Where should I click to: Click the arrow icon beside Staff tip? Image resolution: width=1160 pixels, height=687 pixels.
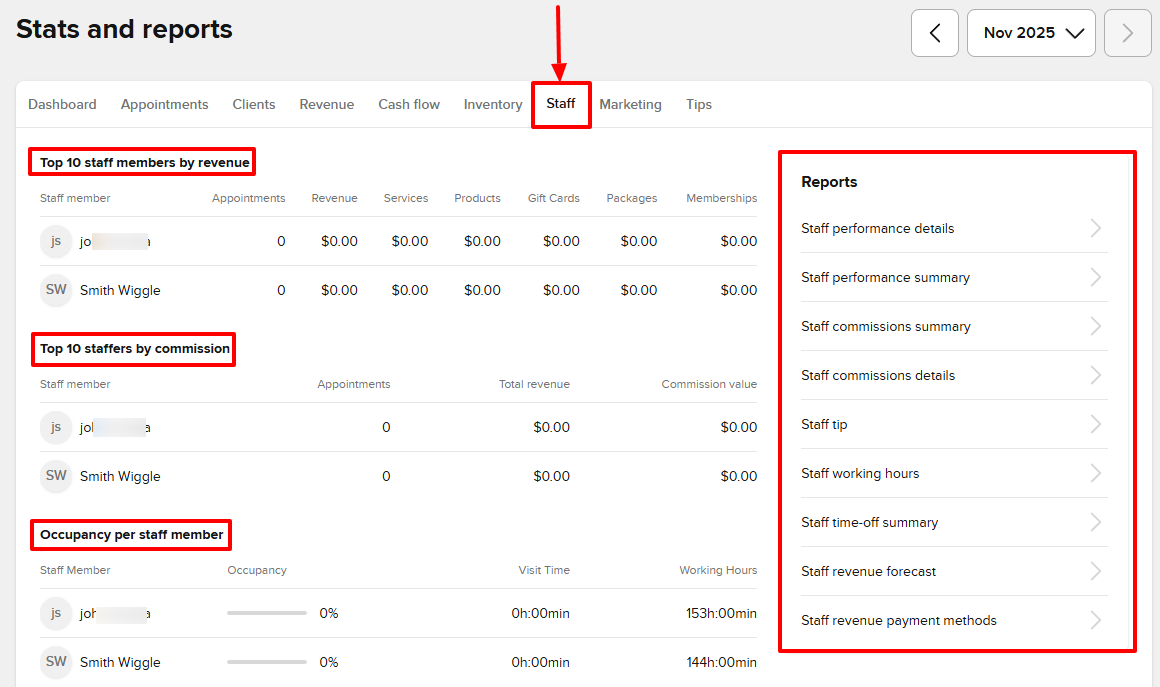click(1096, 424)
